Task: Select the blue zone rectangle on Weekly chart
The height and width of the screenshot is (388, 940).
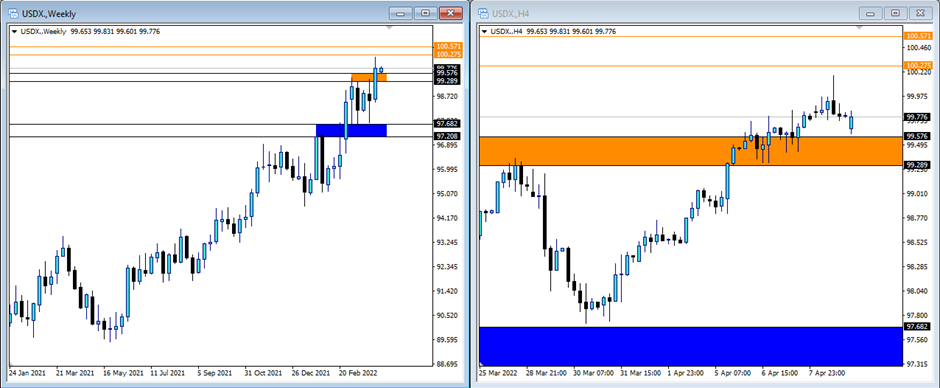Action: pos(351,130)
